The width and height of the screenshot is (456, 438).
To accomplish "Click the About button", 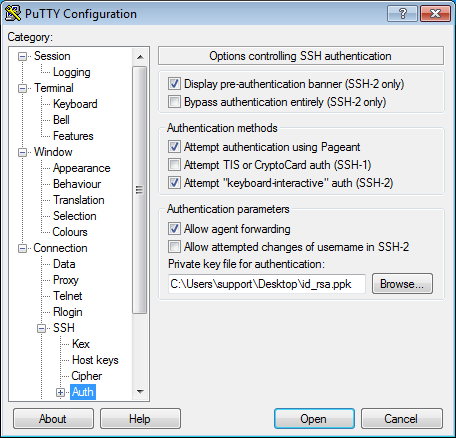I will [x=53, y=419].
